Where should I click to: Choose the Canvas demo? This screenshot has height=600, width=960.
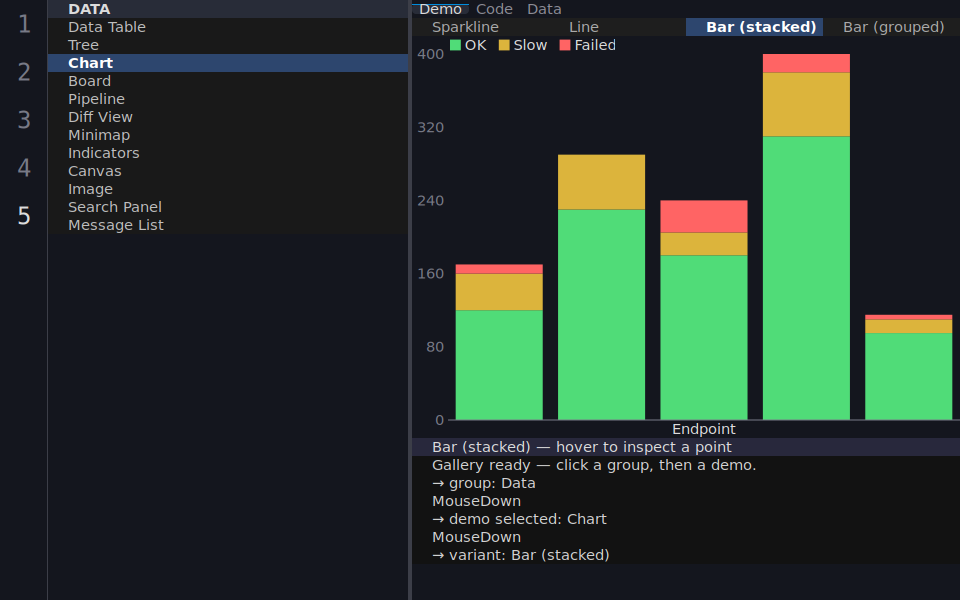coord(228,171)
